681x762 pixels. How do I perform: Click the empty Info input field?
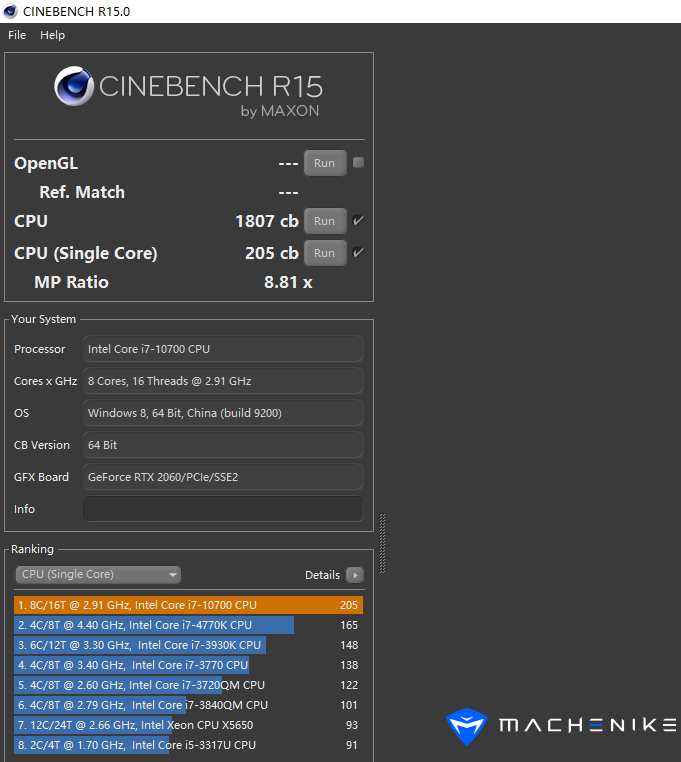point(223,509)
